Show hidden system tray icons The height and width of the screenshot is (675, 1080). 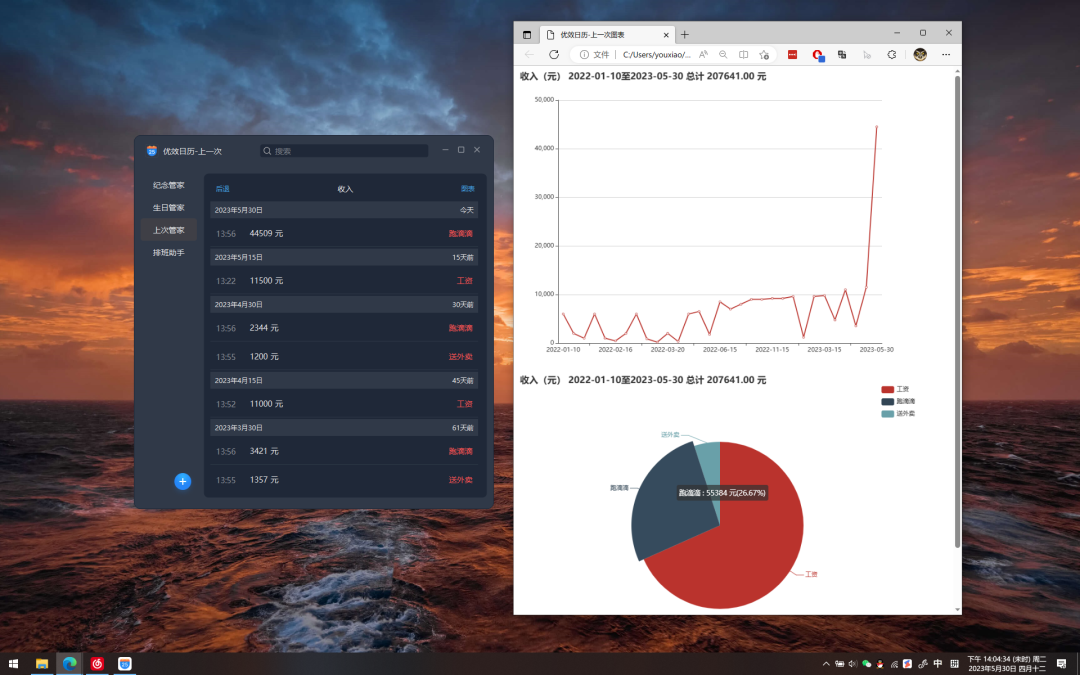(826, 664)
